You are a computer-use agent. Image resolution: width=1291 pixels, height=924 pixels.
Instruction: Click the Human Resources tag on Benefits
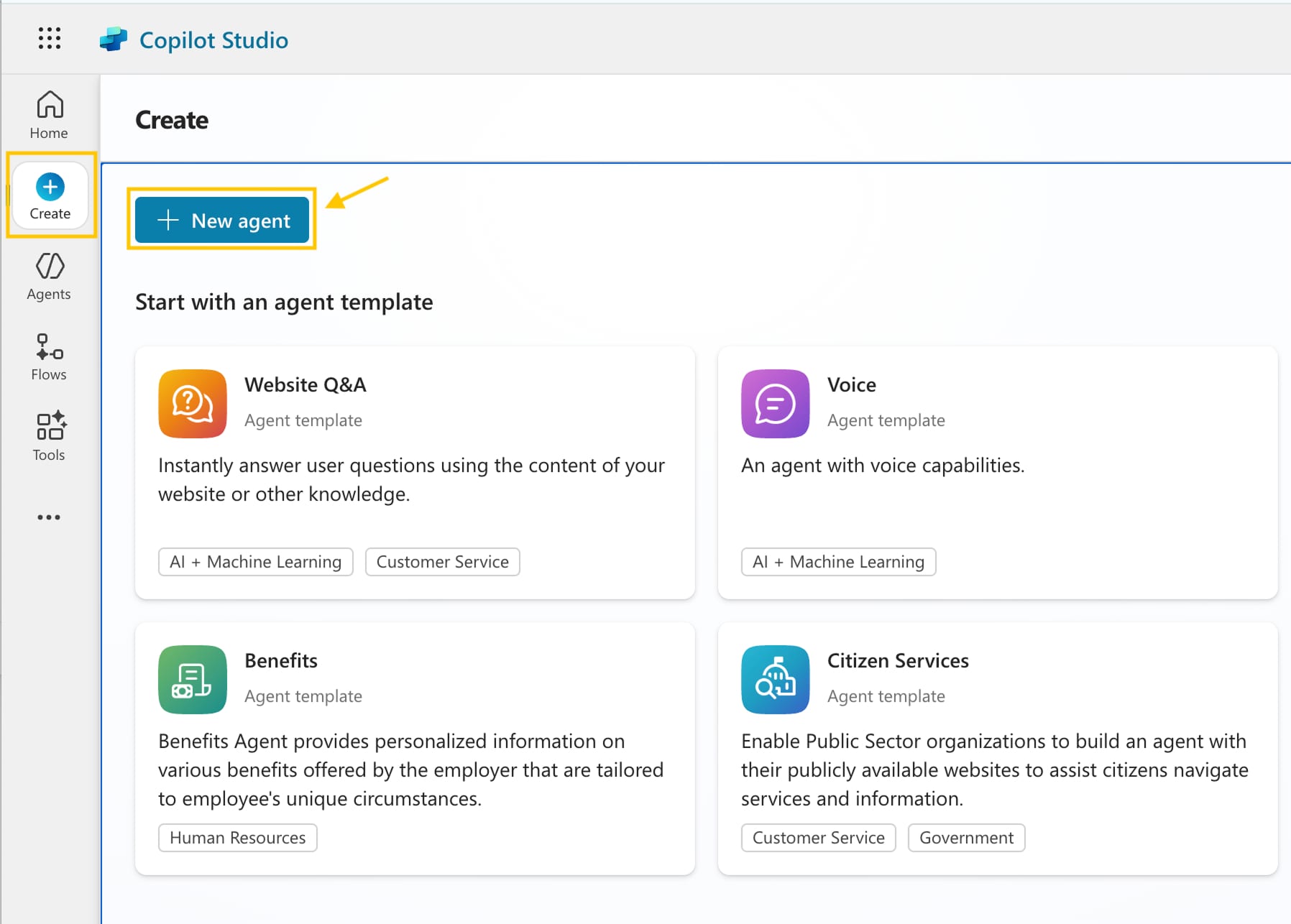(x=237, y=838)
